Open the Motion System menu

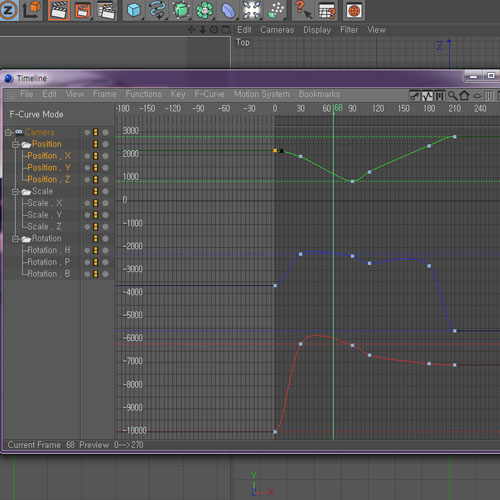coord(262,94)
